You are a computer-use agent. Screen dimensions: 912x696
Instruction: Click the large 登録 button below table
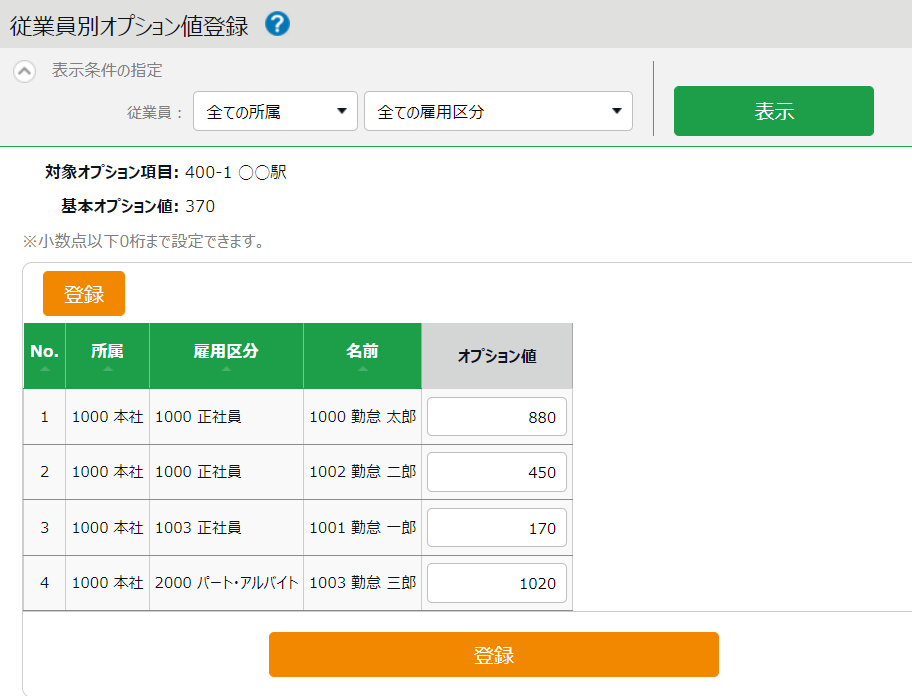pyautogui.click(x=493, y=655)
